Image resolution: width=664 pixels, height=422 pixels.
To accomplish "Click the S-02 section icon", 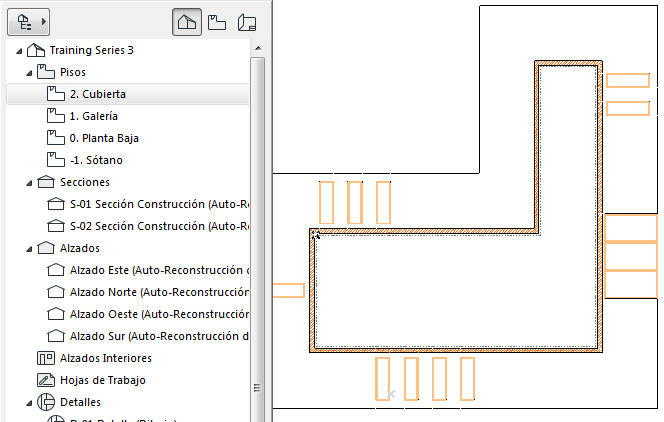I will [56, 226].
